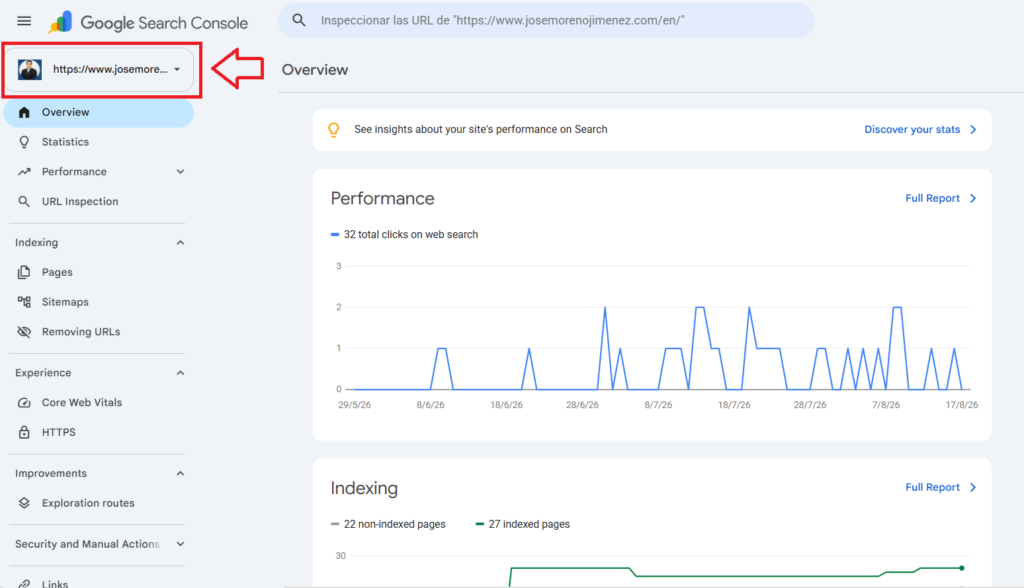Open Performance Full Report link
The width and height of the screenshot is (1024, 588).
pos(933,198)
